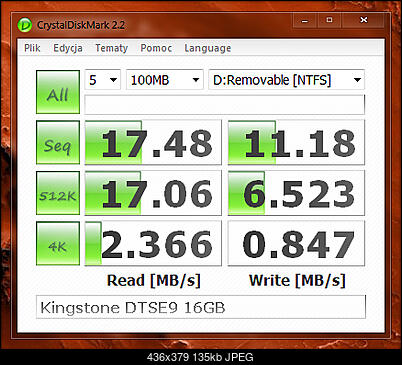Select the 512K read result 17.06

click(153, 193)
